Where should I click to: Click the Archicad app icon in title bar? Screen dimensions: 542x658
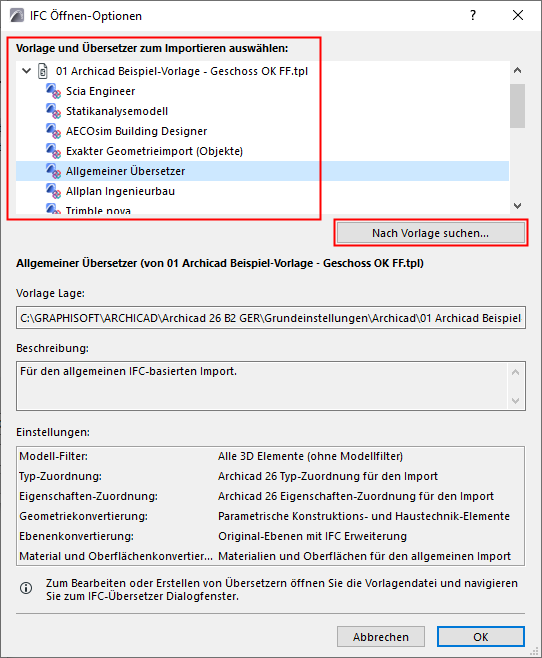coord(17,16)
